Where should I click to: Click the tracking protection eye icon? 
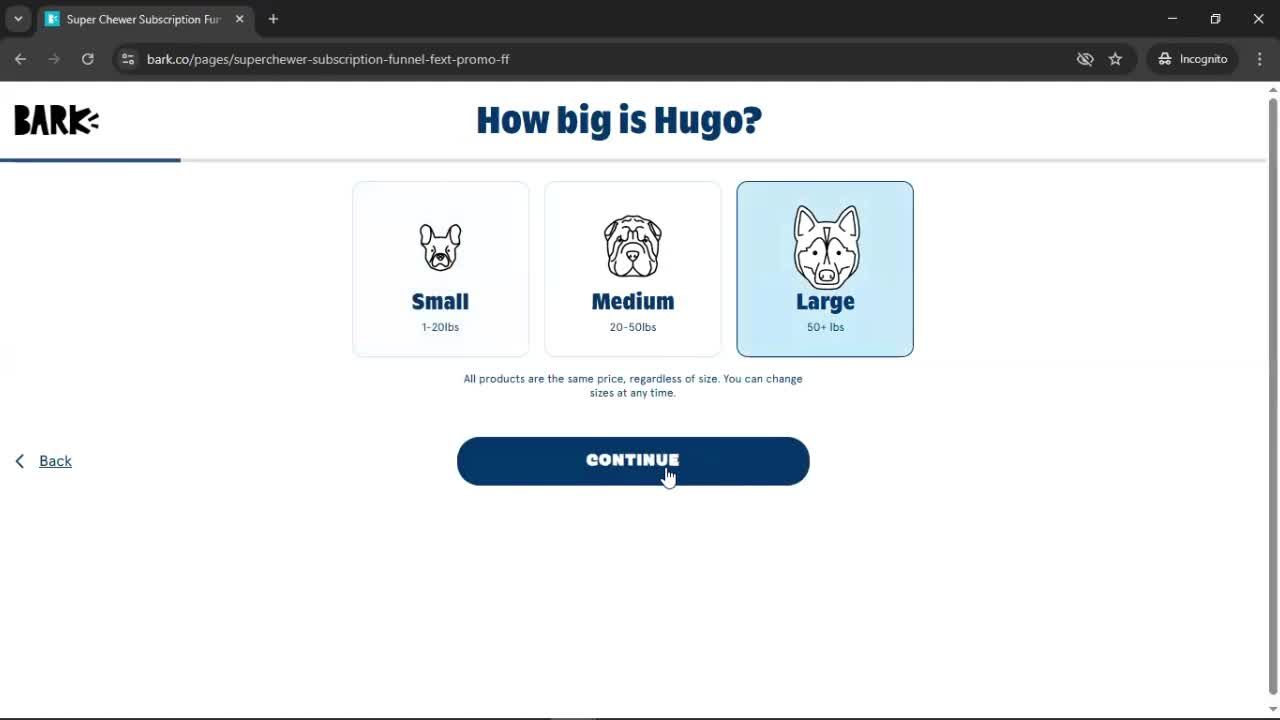[1085, 59]
